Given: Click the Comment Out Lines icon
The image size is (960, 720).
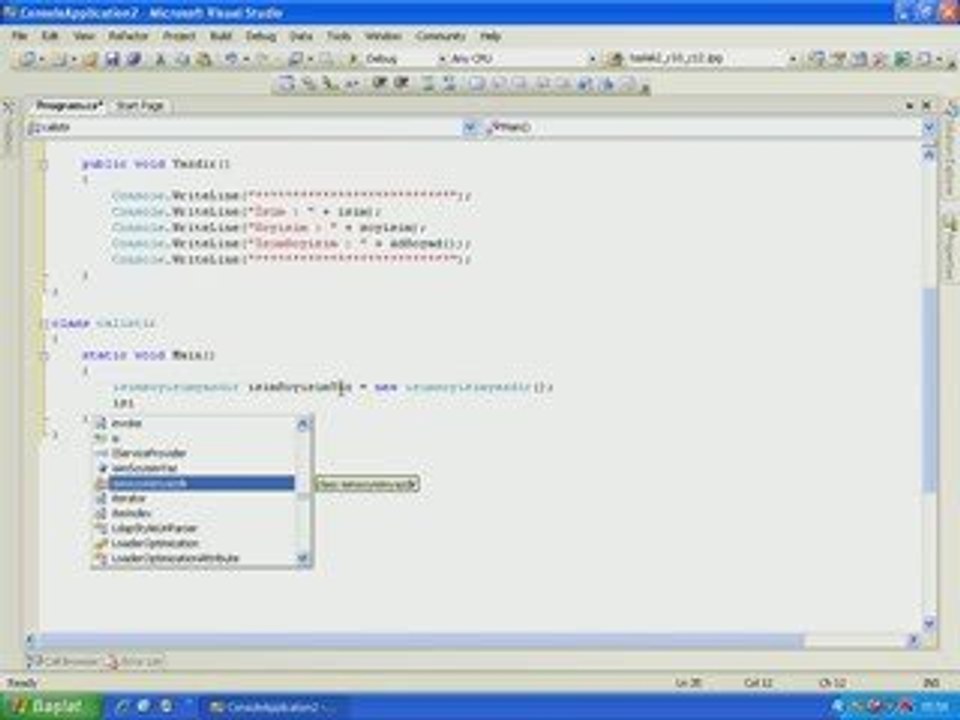Looking at the screenshot, I should [428, 83].
